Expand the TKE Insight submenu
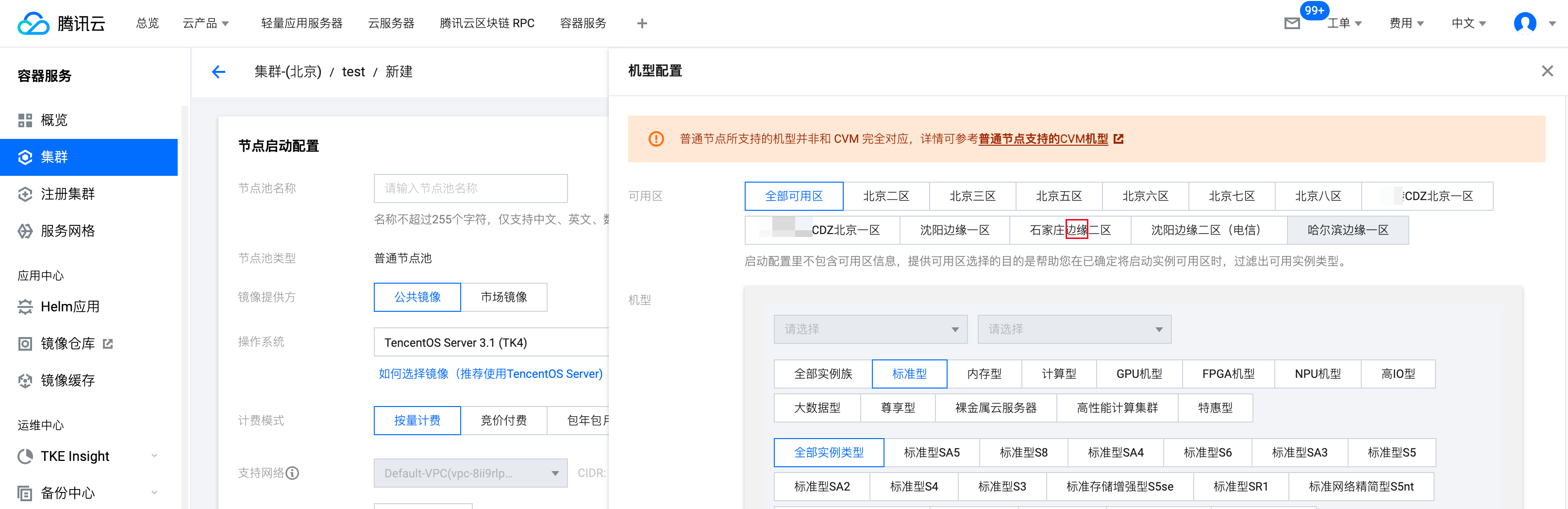1568x509 pixels. (x=154, y=456)
